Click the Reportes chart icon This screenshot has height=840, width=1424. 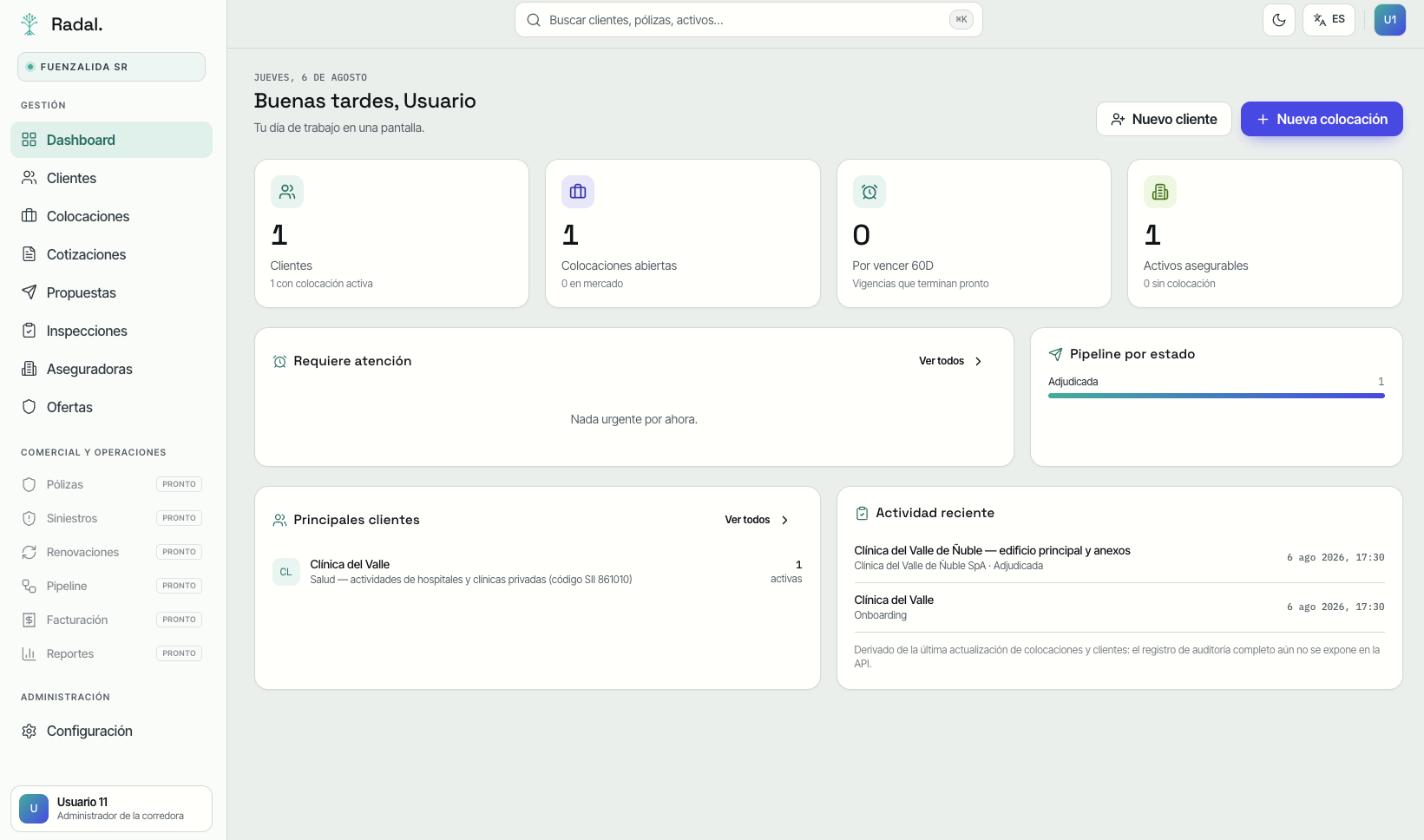click(x=30, y=653)
